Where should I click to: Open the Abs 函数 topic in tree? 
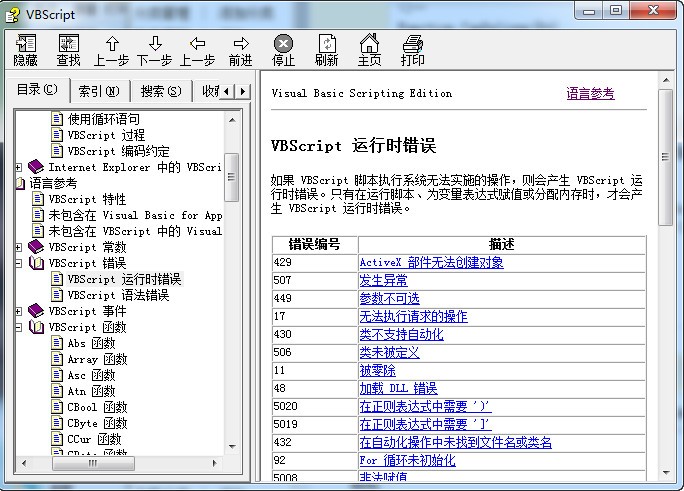point(91,343)
